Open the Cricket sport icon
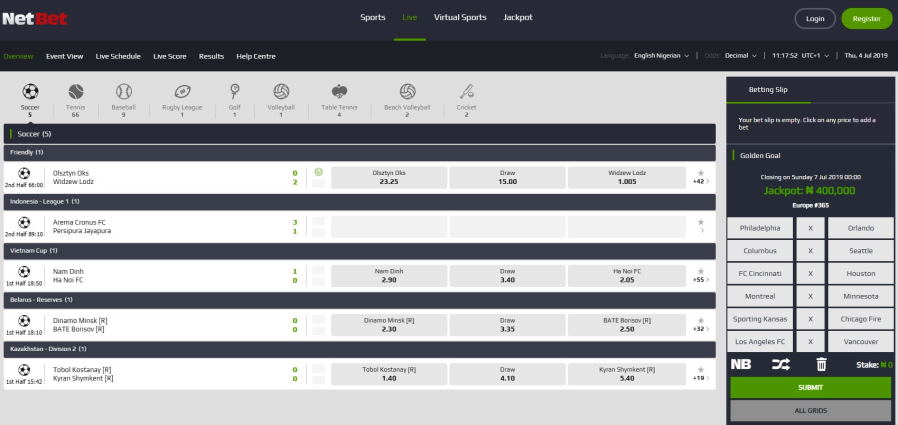This screenshot has width=898, height=425. [x=466, y=92]
